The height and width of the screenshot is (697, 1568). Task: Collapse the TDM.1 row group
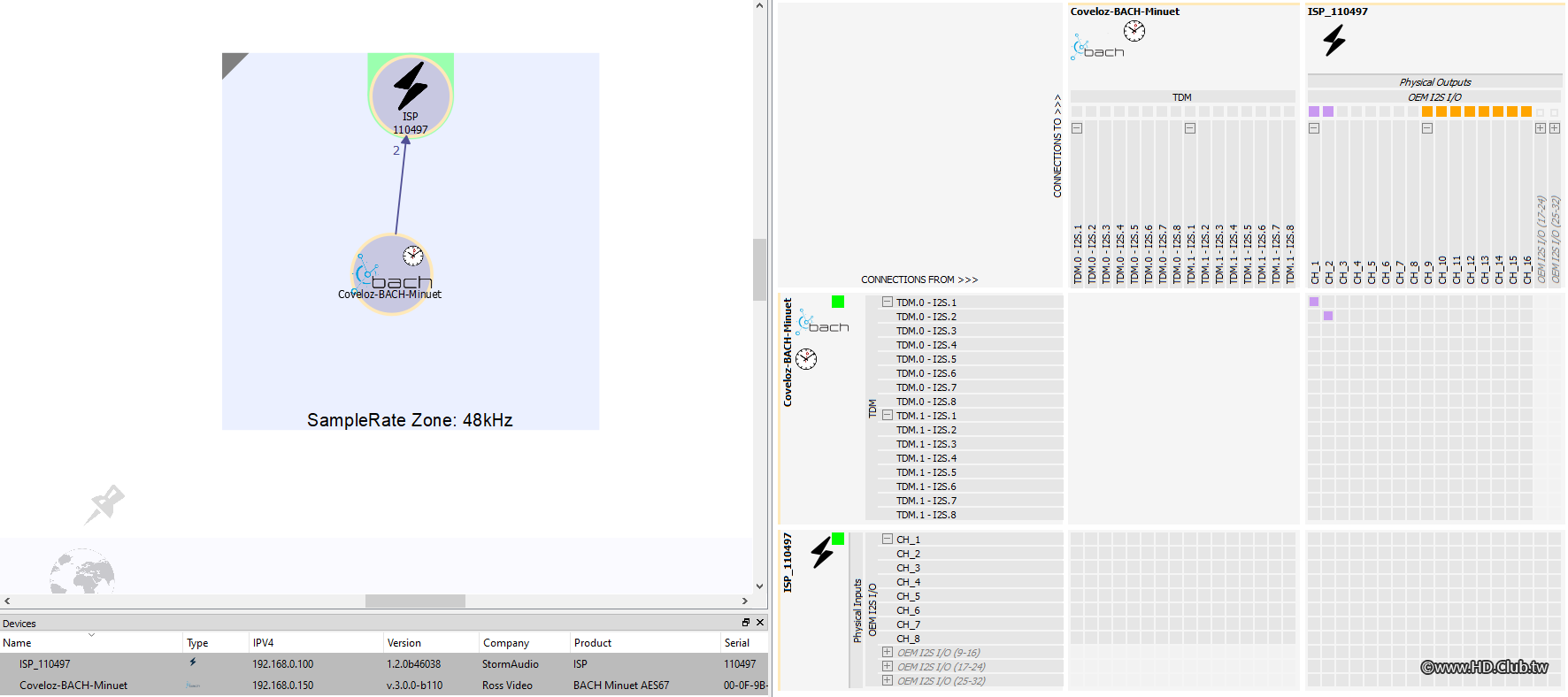(x=888, y=415)
